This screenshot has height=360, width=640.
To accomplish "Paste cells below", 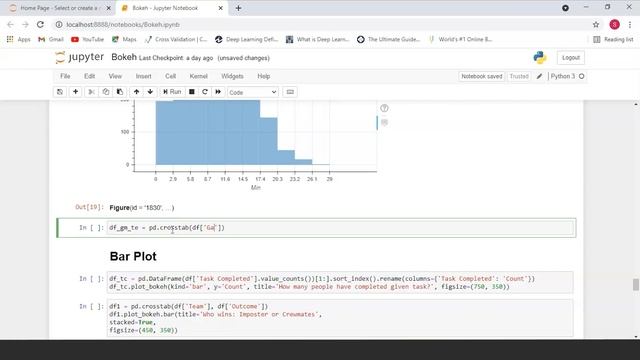I will (120, 92).
